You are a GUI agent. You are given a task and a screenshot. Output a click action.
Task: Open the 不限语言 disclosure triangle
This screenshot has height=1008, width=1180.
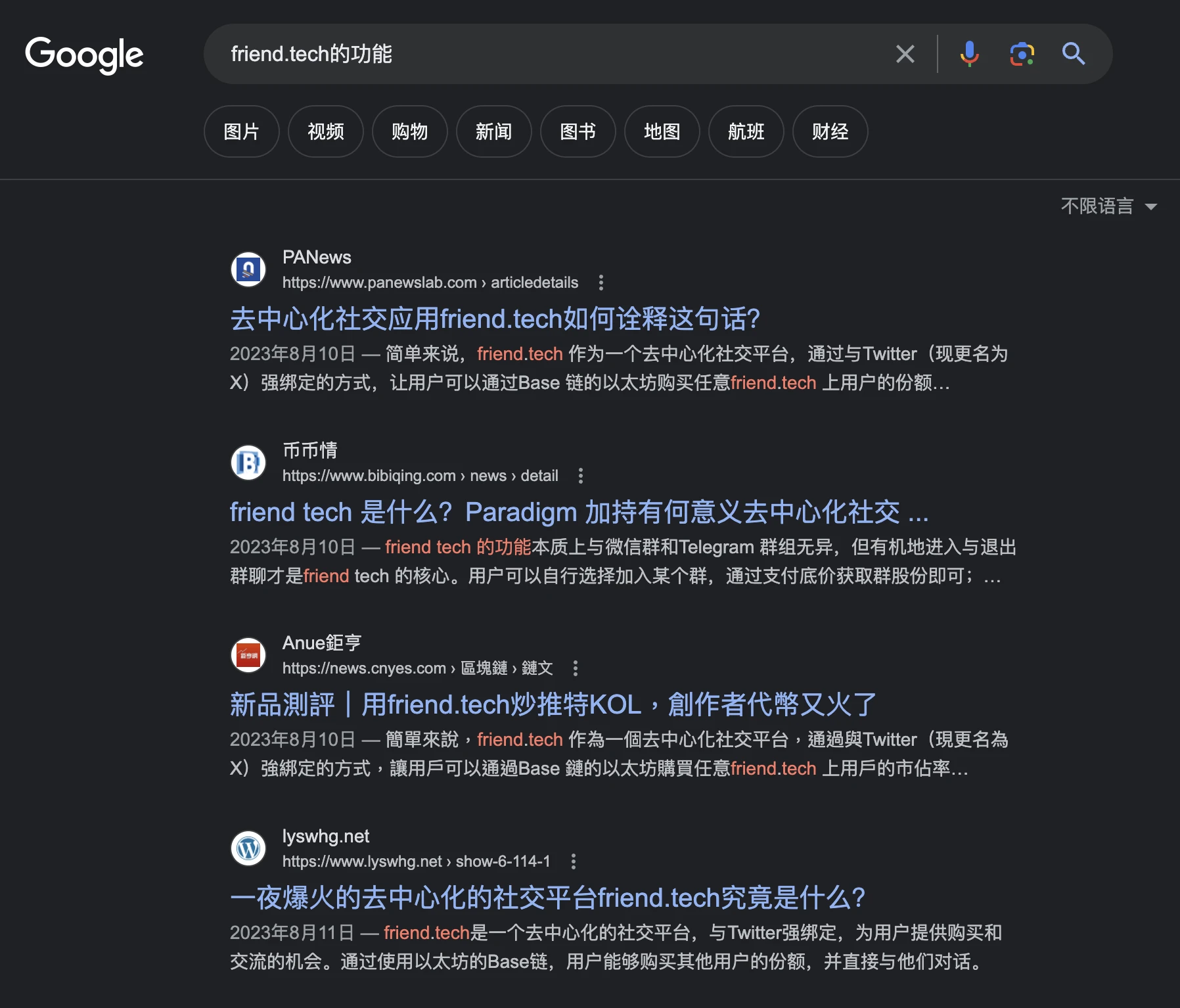coord(1152,206)
